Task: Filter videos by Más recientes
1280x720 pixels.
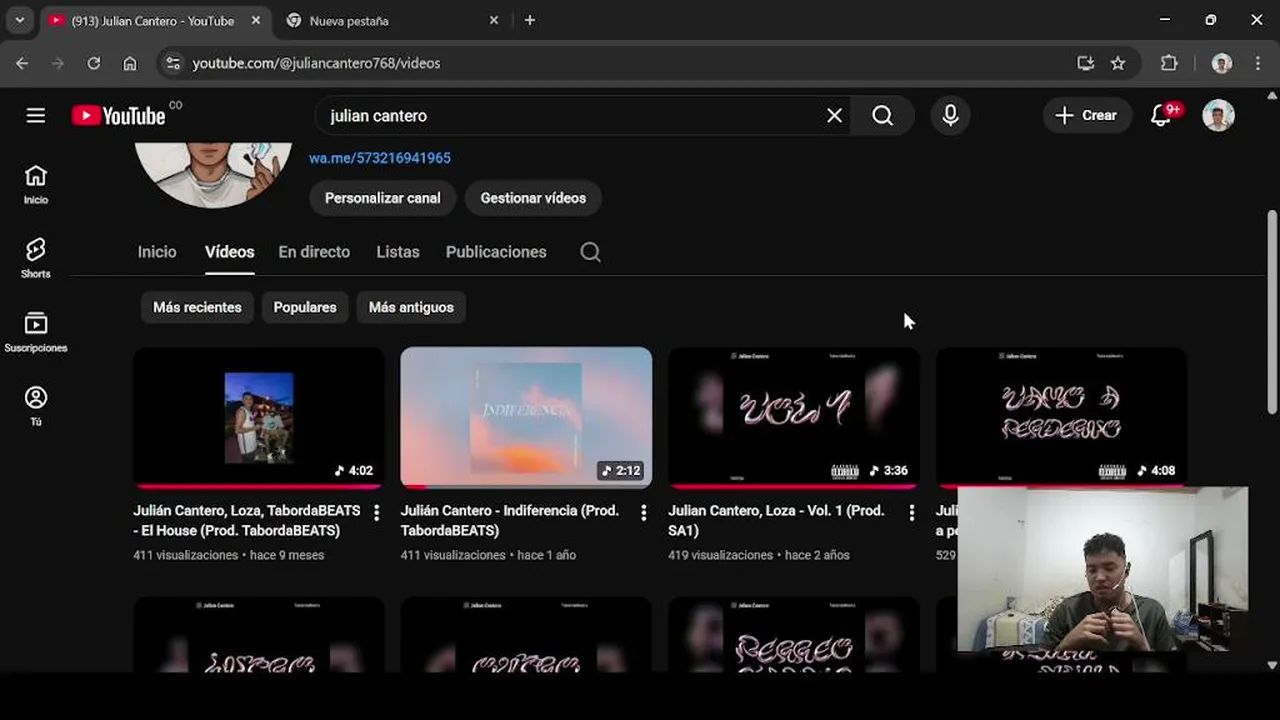Action: (x=197, y=307)
